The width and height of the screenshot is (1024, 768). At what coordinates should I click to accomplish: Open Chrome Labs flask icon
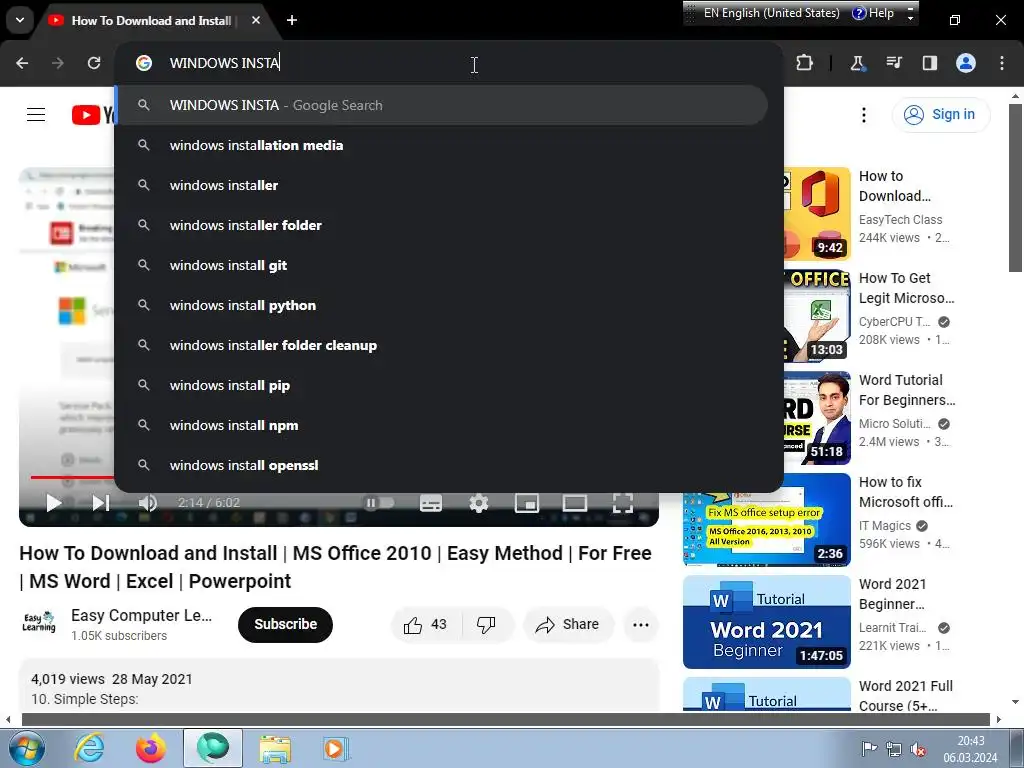point(857,63)
